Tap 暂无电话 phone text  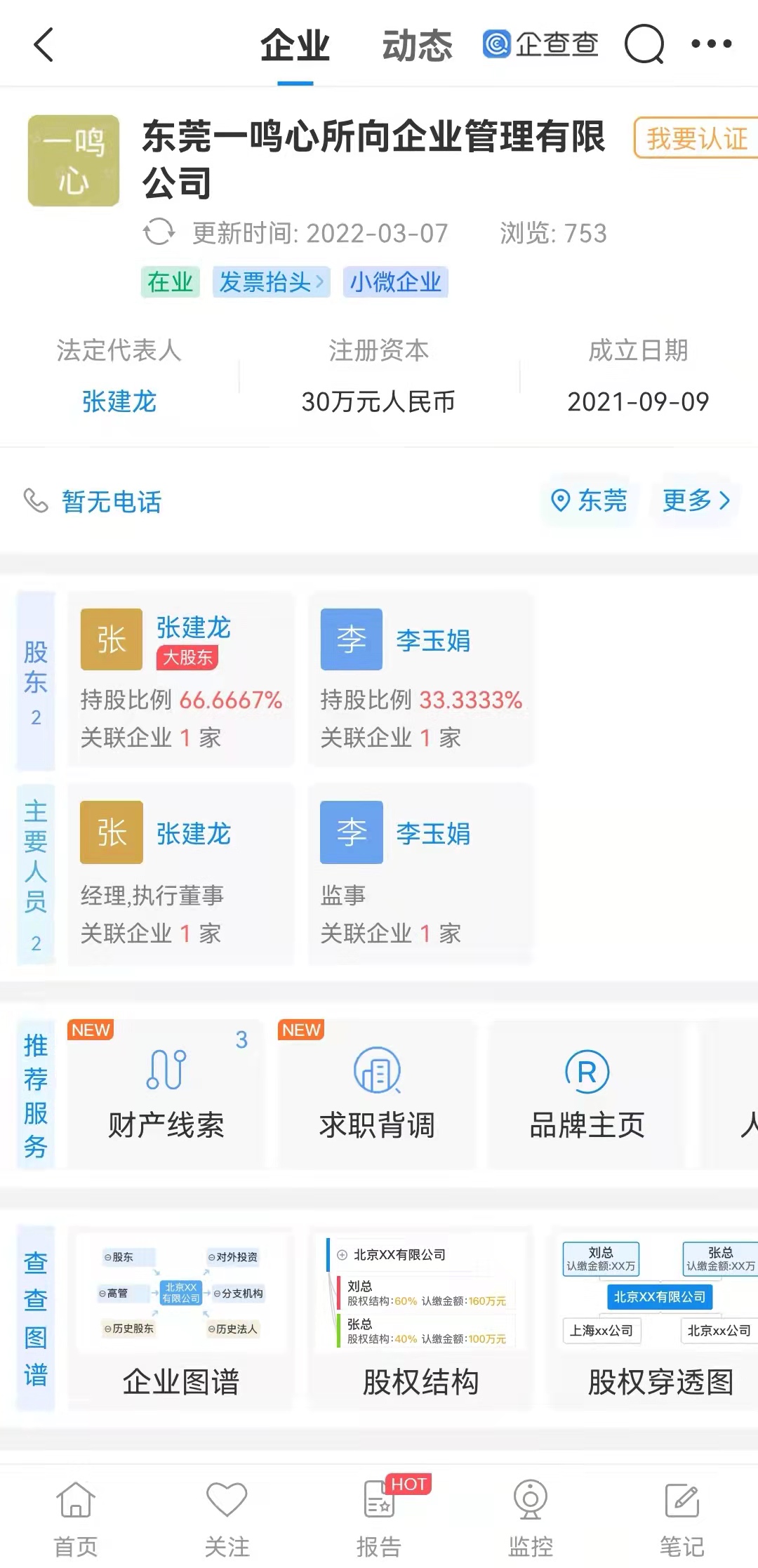tap(112, 501)
